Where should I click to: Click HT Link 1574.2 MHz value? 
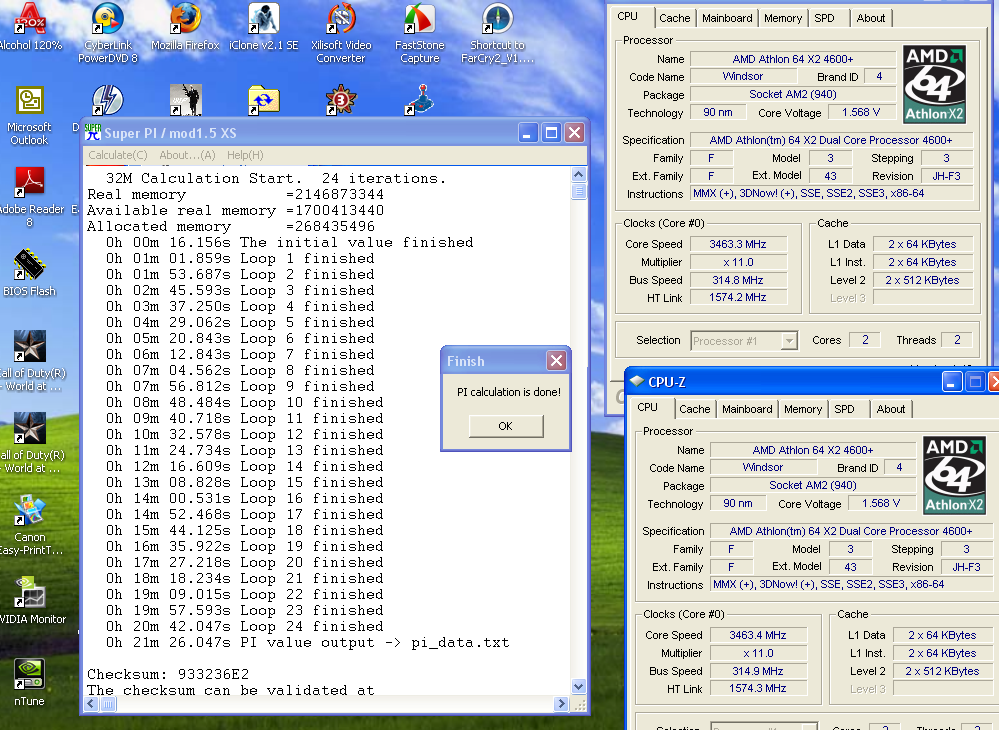pos(738,297)
